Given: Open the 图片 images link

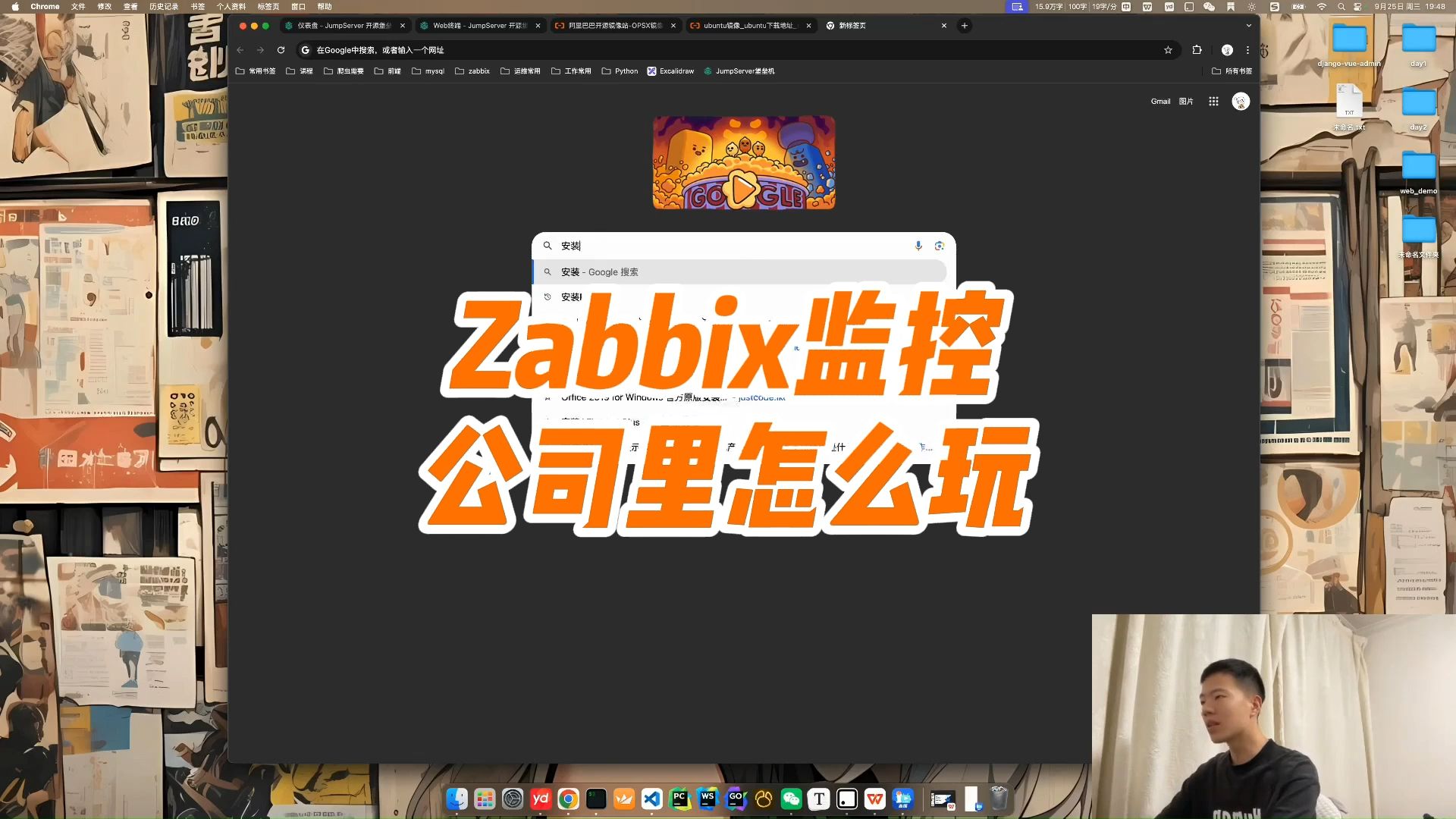Looking at the screenshot, I should 1186,102.
